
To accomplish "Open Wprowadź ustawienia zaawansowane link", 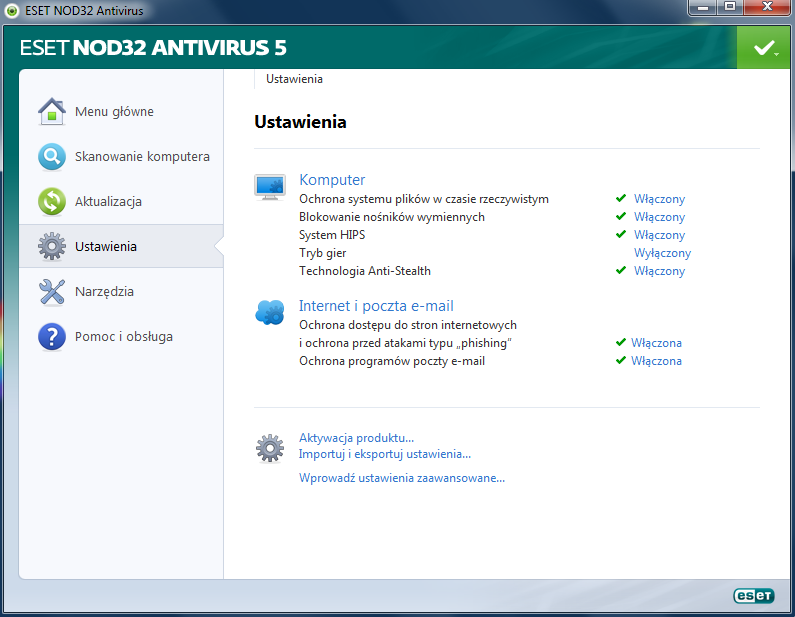I will coord(402,478).
